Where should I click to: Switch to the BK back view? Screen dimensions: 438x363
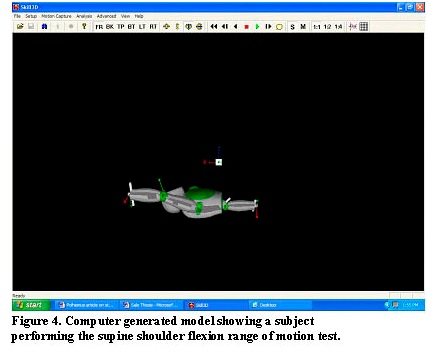(x=110, y=27)
